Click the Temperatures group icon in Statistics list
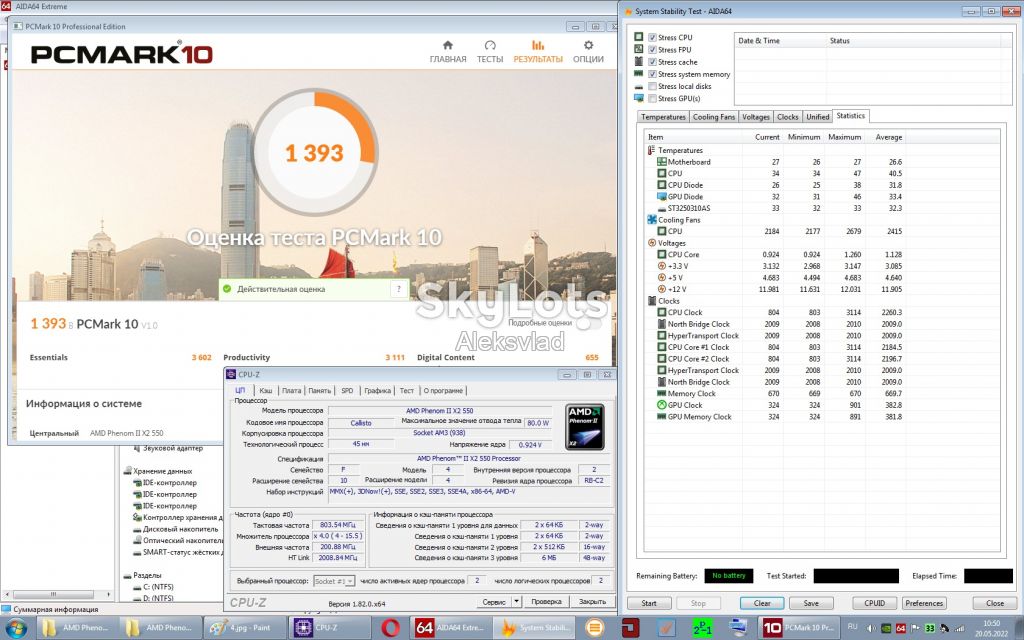The image size is (1024, 640). [651, 150]
